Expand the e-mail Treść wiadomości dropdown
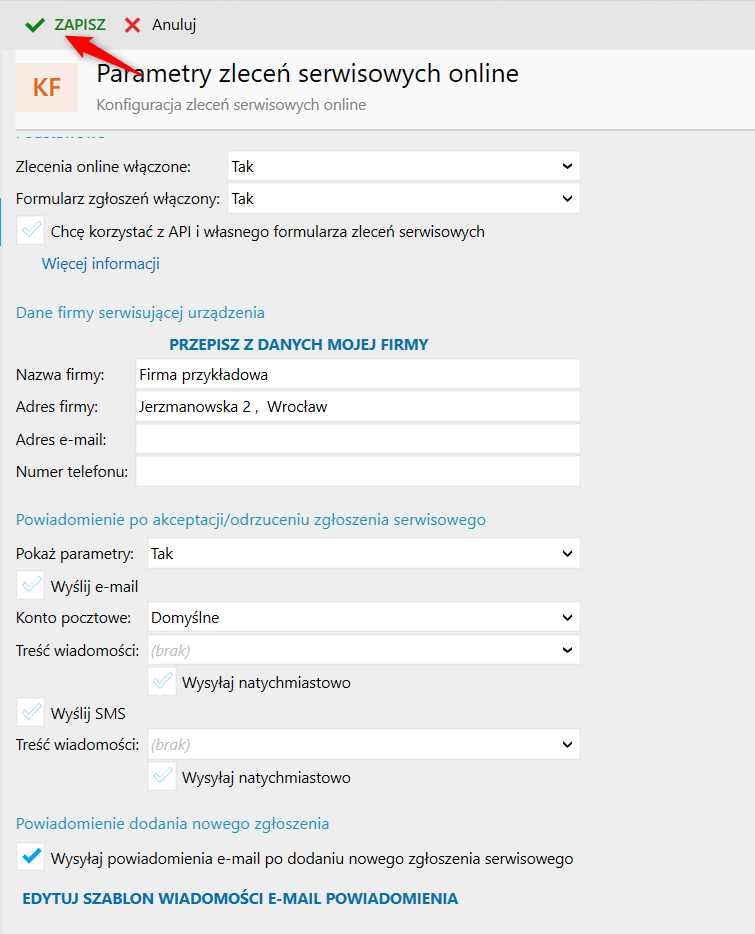Viewport: 755px width, 934px height. [363, 650]
